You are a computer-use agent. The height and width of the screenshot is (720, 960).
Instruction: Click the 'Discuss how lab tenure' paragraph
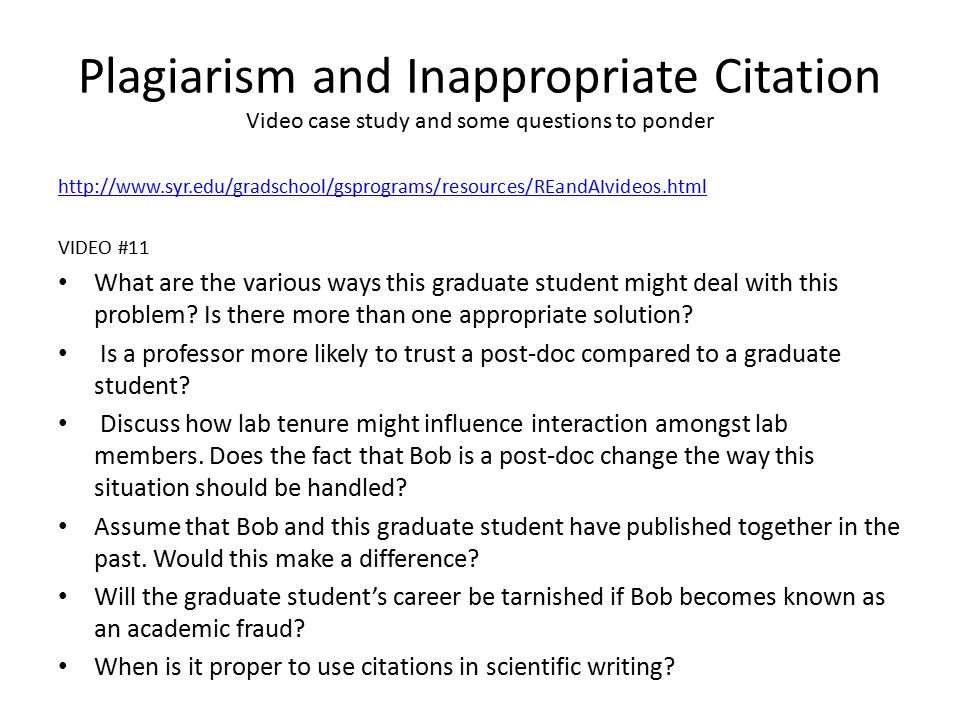click(454, 456)
